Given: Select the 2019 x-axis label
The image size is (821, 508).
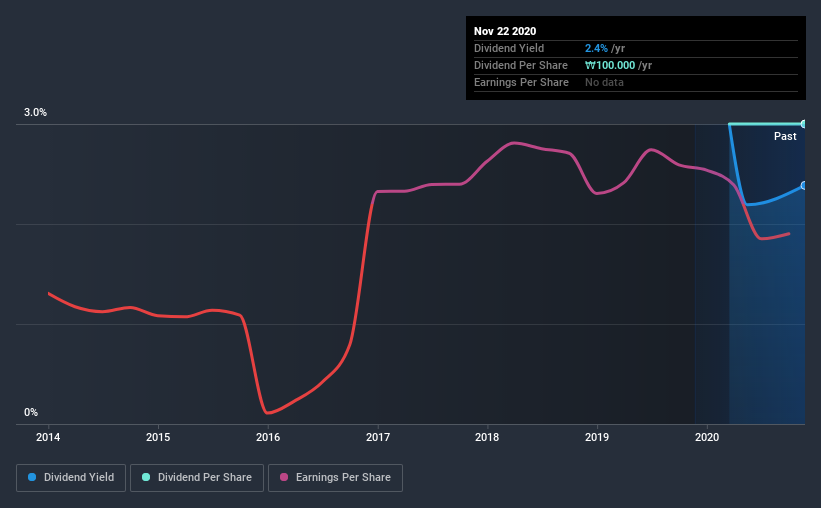Looking at the screenshot, I should (597, 437).
